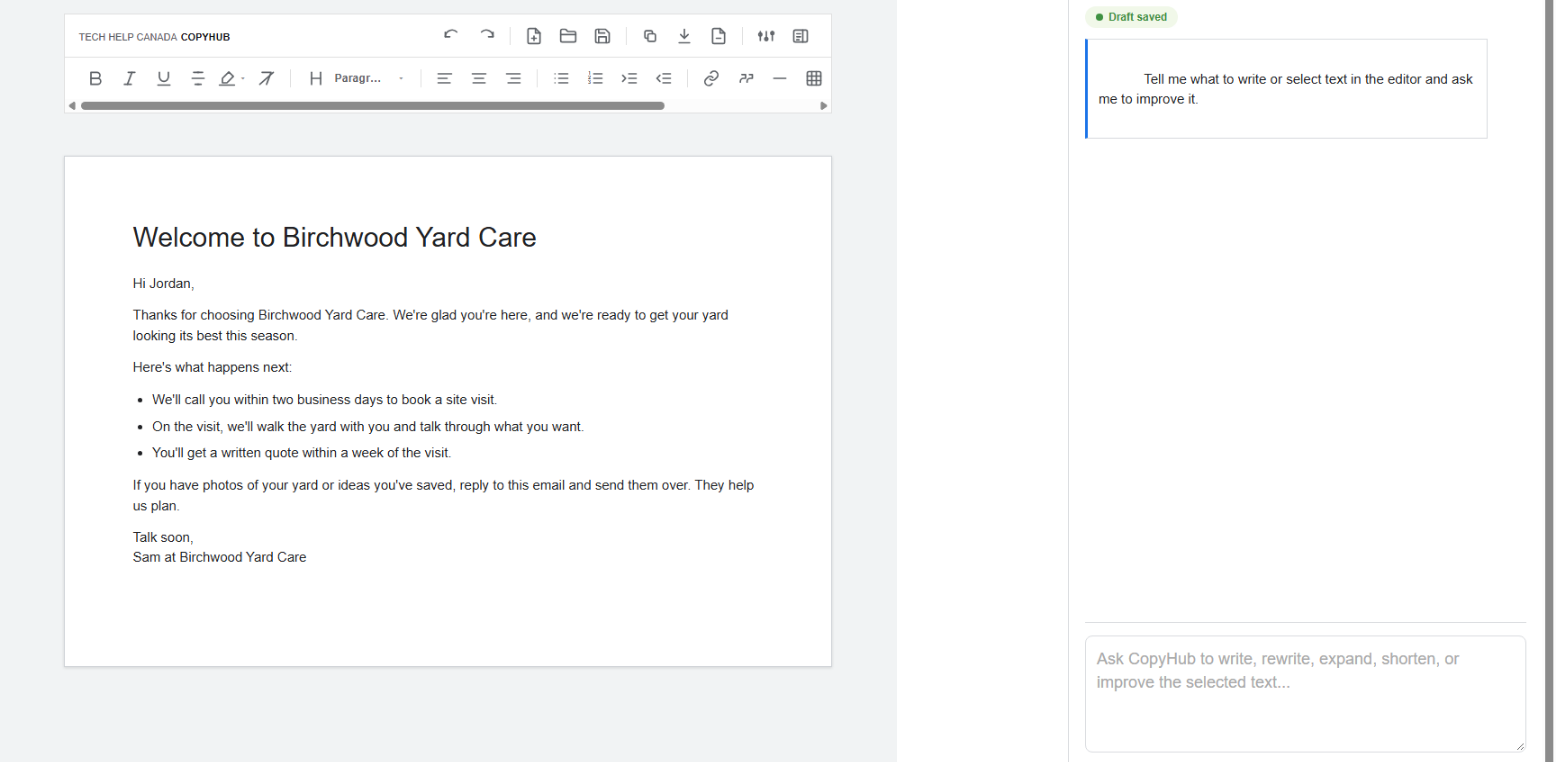Click the toolbar's horizontal scrollbar thumb

[372, 105]
